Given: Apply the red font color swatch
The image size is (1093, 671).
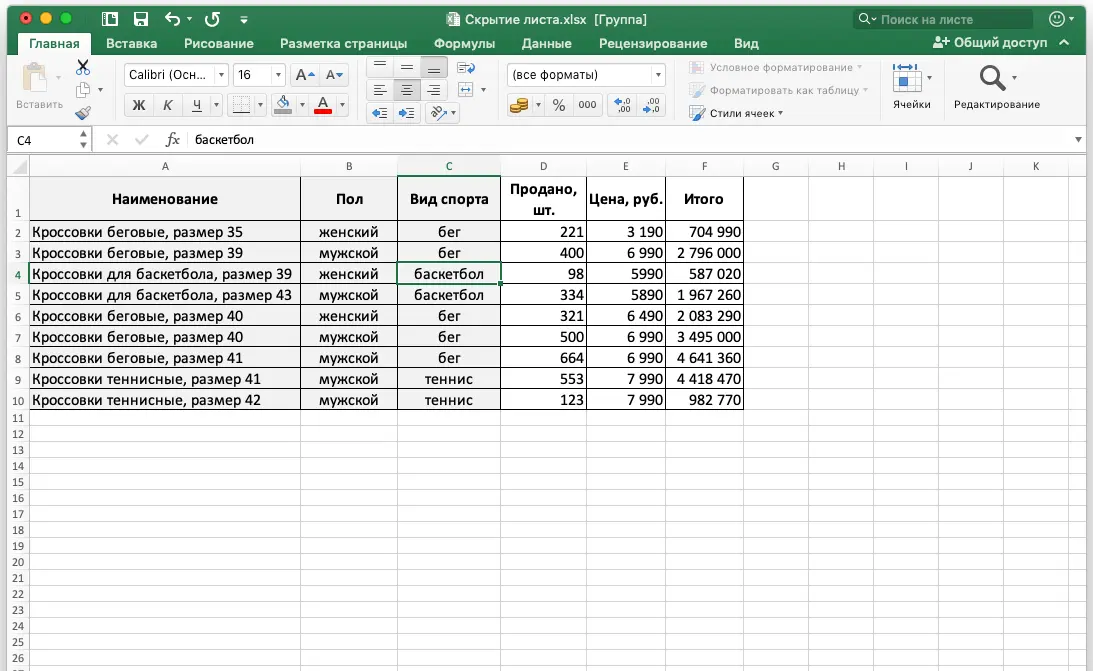Looking at the screenshot, I should 323,105.
